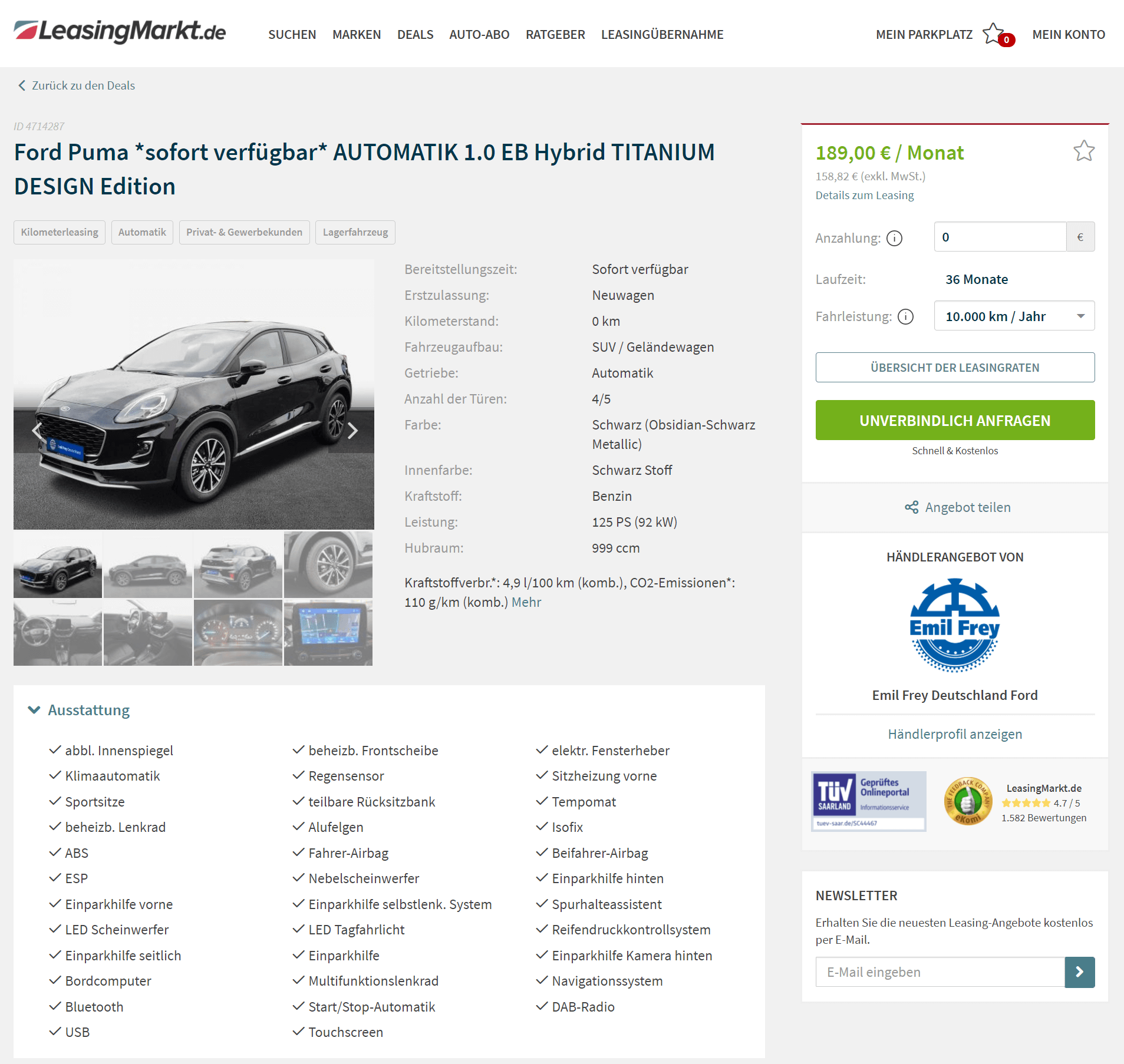Click the Privat- & Gewerbekunden tag
Image resolution: width=1124 pixels, height=1064 pixels.
[244, 232]
